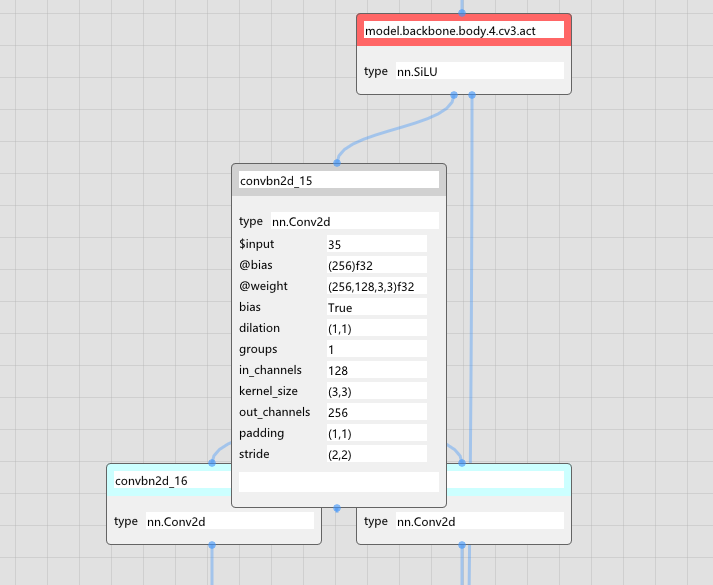Viewport: 713px width, 585px height.
Task: Click the output port below convbn2d_15
Action: tap(337, 508)
